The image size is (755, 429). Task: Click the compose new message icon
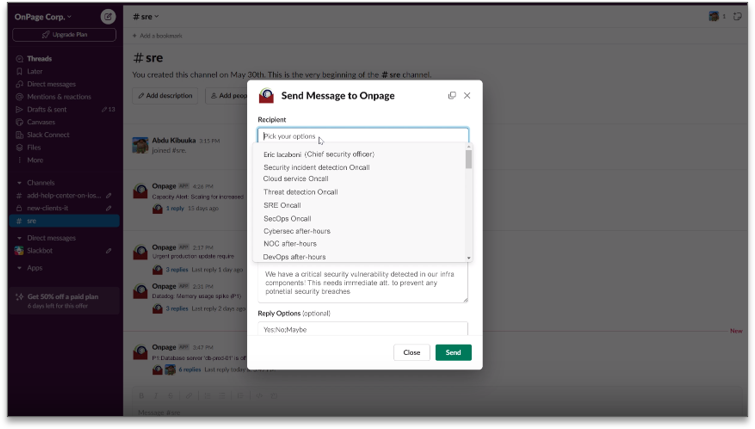[108, 17]
